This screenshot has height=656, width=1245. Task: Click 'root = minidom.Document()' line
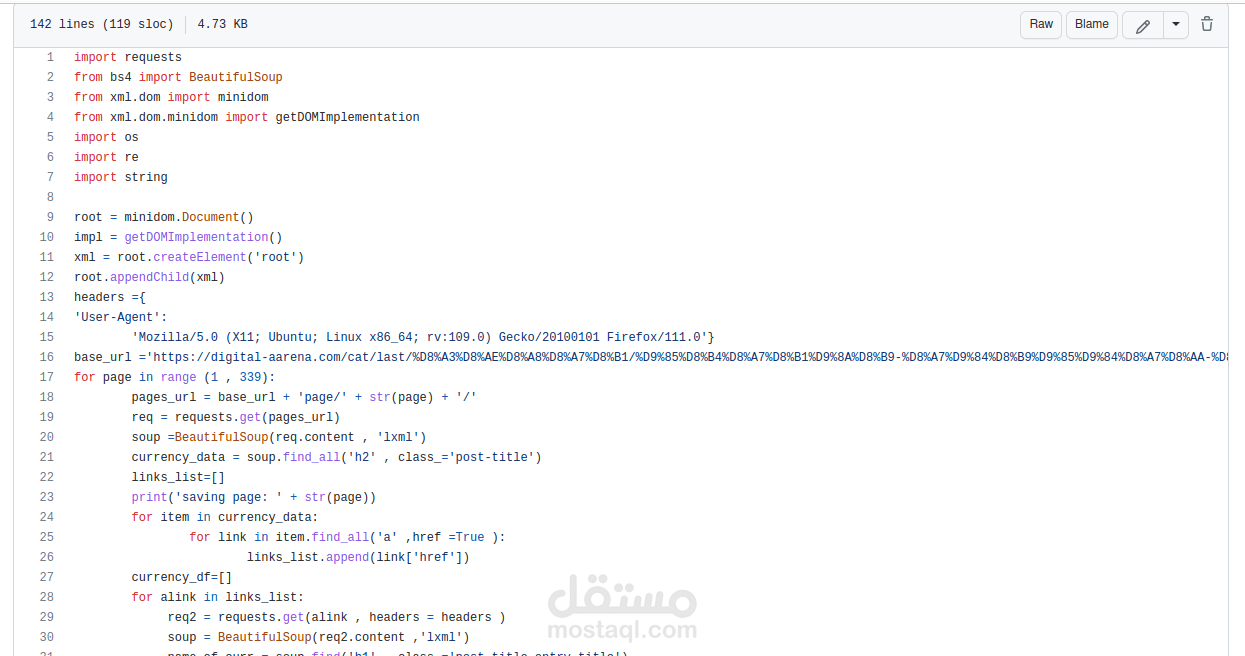click(x=164, y=217)
